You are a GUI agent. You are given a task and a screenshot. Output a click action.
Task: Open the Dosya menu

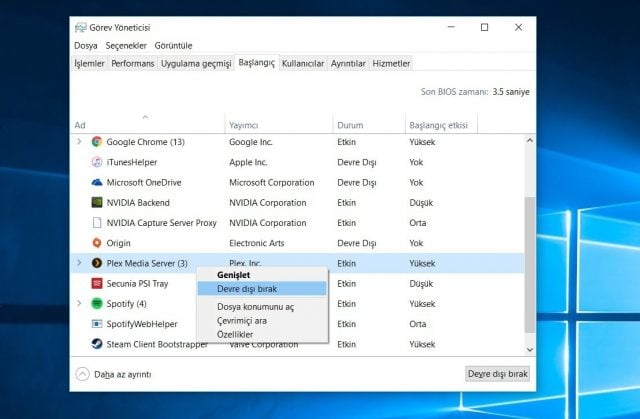(86, 46)
